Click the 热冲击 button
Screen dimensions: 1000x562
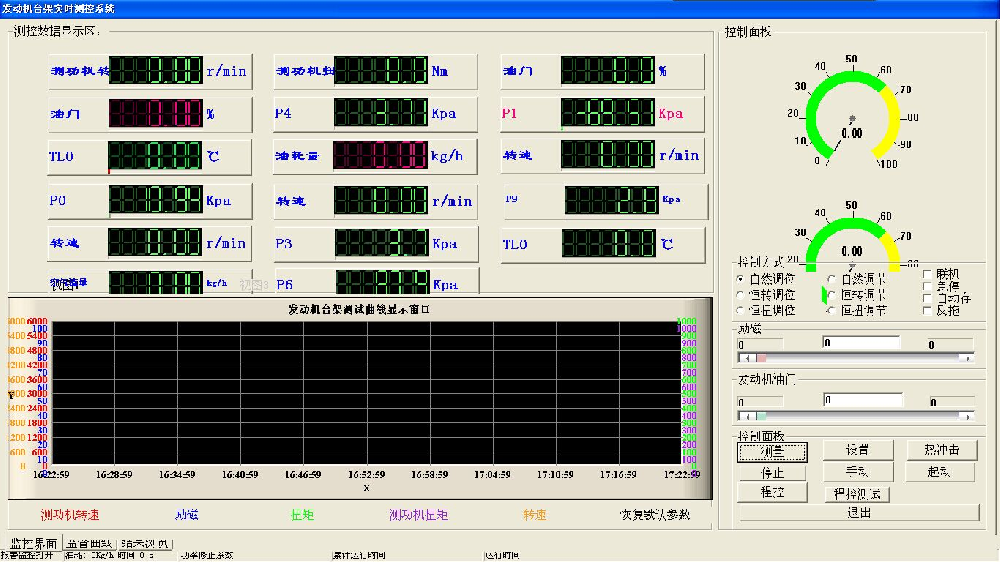point(942,450)
